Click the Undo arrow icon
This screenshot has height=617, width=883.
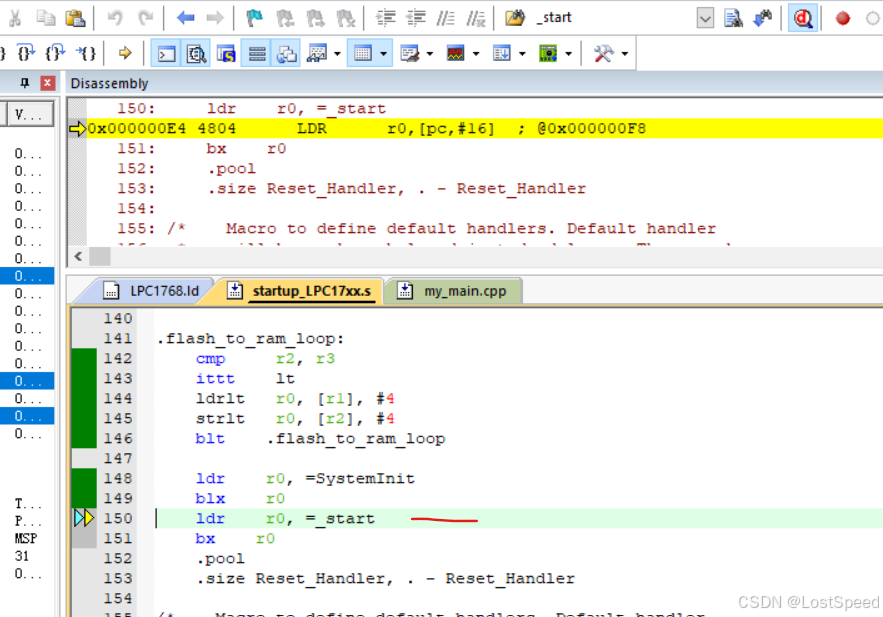(115, 18)
